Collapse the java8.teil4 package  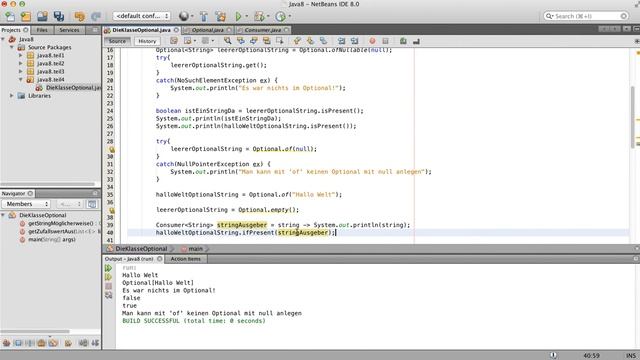point(20,80)
